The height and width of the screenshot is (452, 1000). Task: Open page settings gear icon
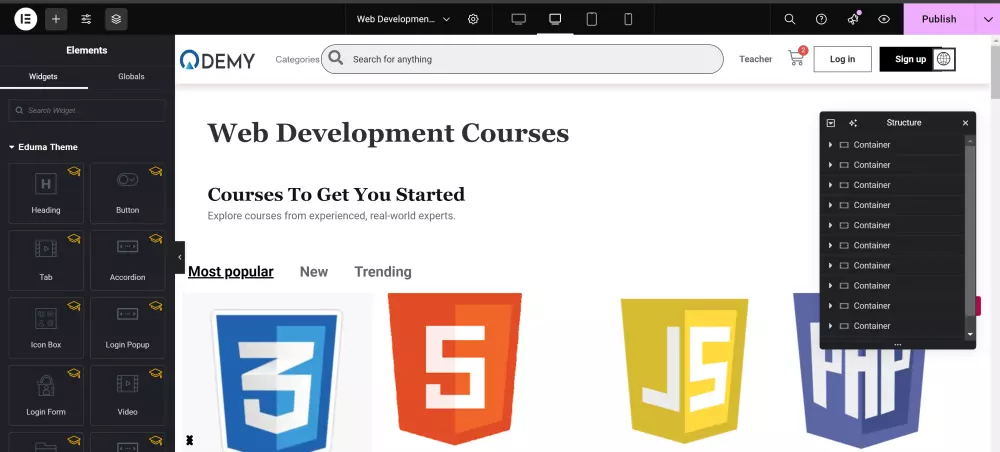coord(473,19)
